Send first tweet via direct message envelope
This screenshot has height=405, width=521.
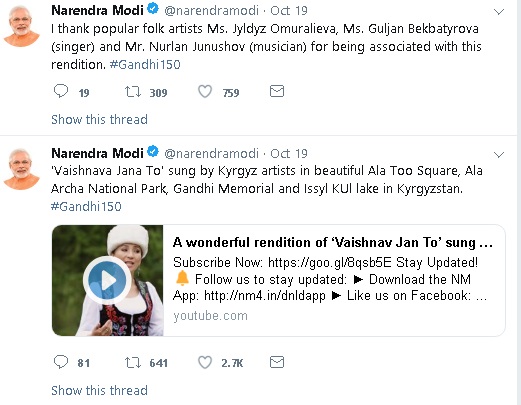click(x=277, y=91)
